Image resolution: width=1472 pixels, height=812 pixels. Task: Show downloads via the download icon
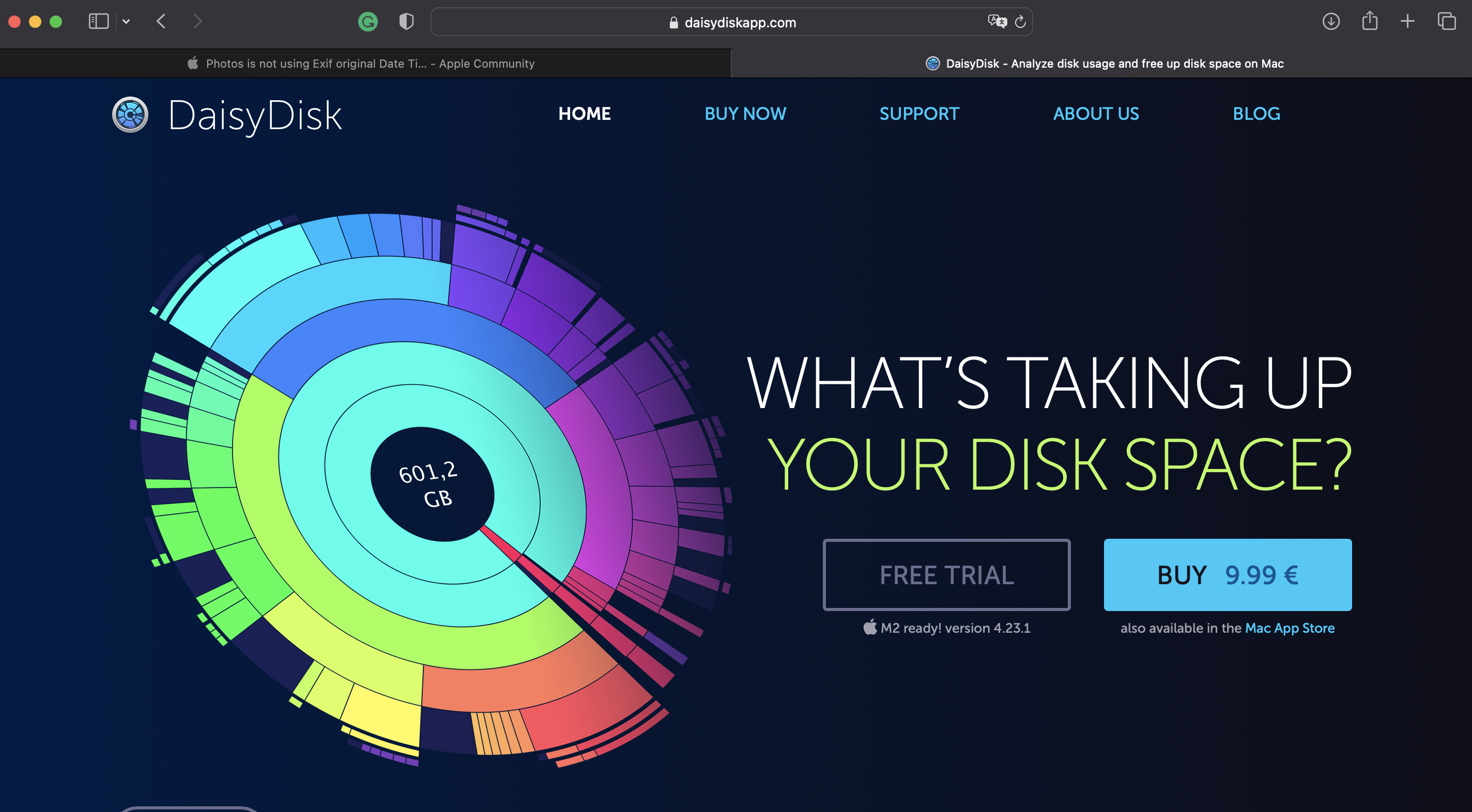1331,22
